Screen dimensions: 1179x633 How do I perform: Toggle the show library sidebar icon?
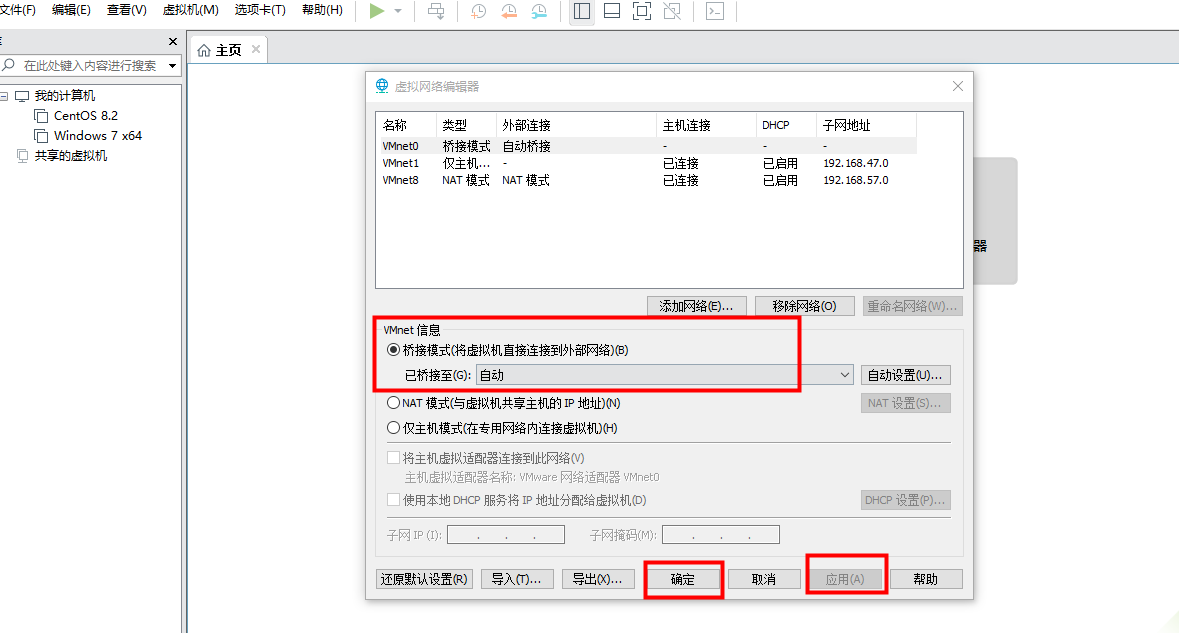(x=582, y=11)
